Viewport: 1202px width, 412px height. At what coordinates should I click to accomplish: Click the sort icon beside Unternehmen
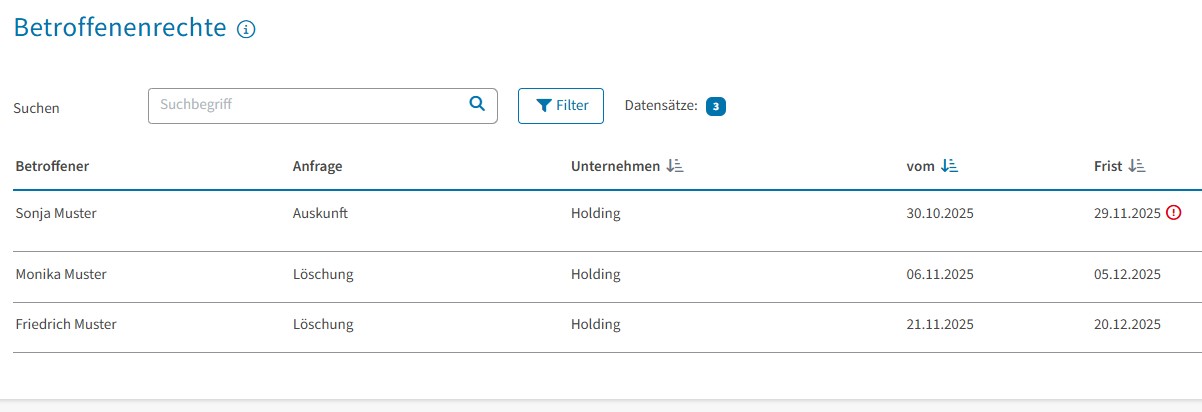click(675, 166)
